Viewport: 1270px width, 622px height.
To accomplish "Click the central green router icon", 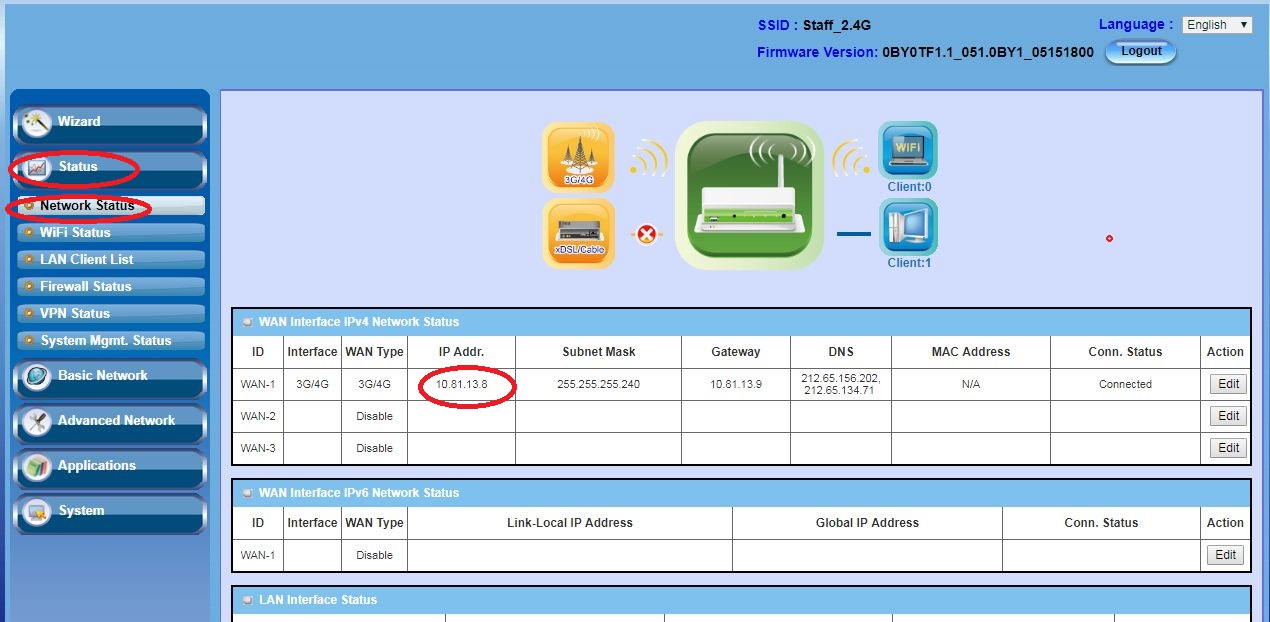I will (749, 195).
